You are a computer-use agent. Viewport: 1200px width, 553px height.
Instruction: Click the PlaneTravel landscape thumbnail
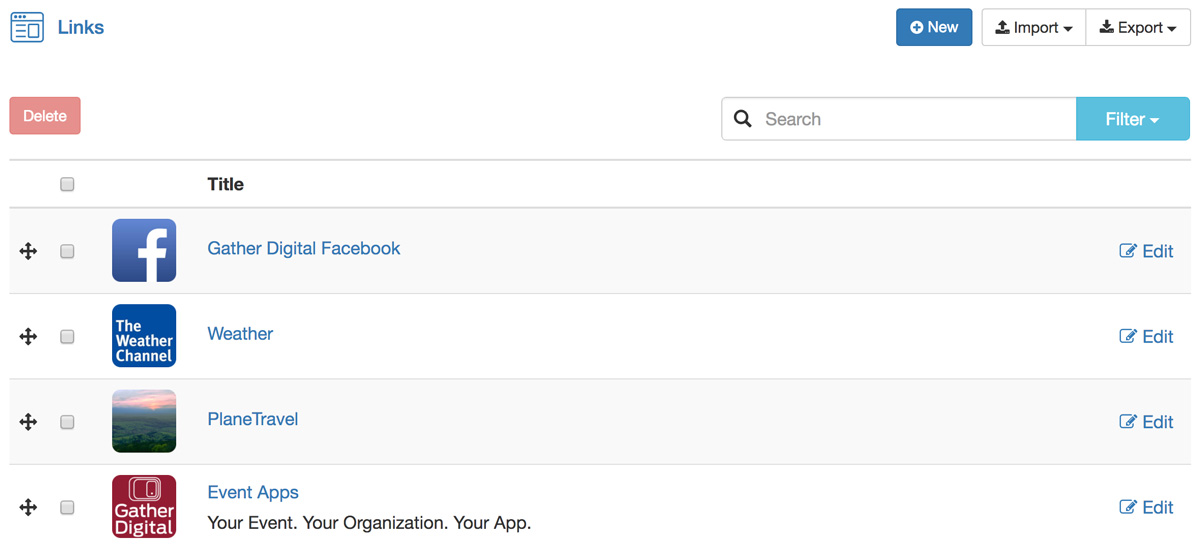[144, 421]
